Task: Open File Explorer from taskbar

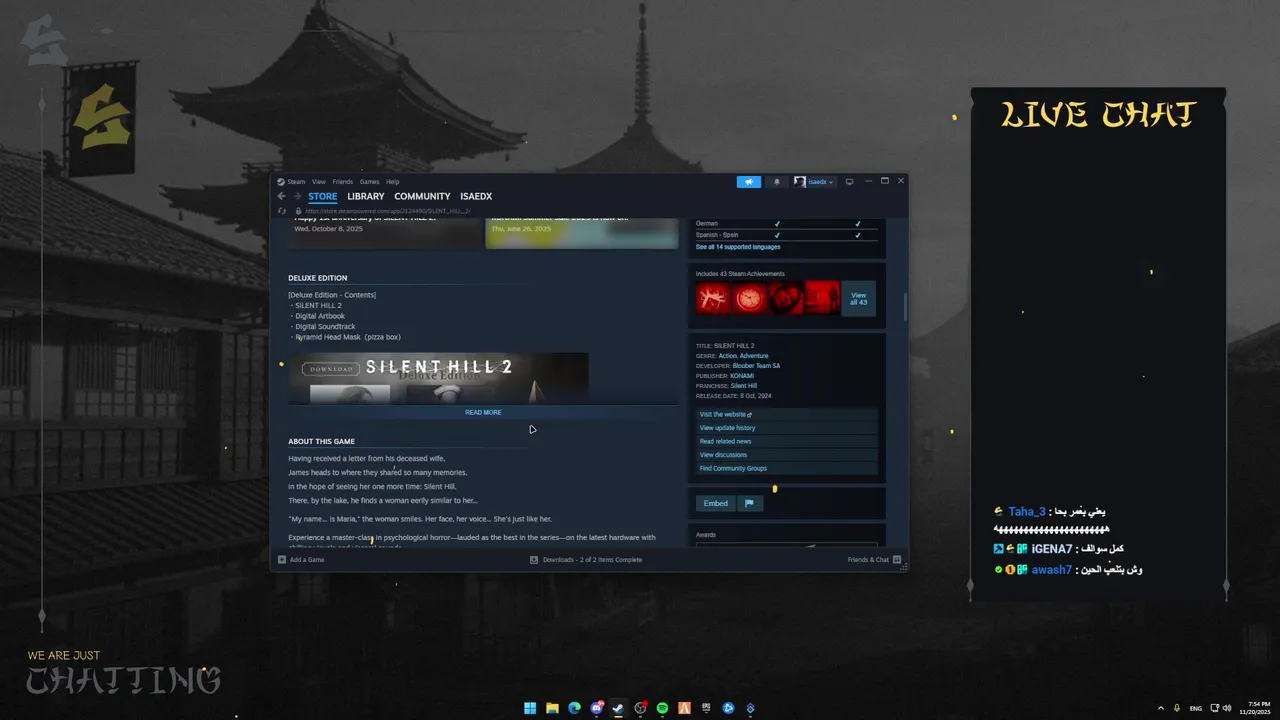Action: click(552, 708)
